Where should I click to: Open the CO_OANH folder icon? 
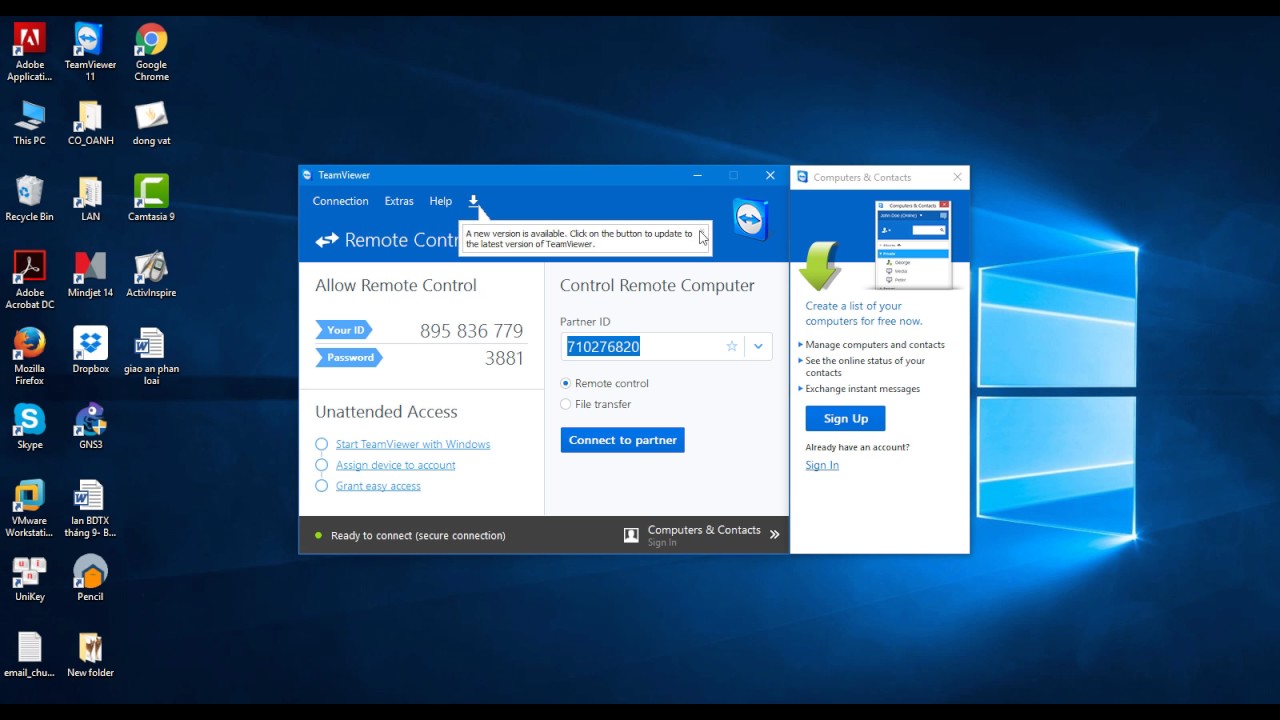(90, 123)
